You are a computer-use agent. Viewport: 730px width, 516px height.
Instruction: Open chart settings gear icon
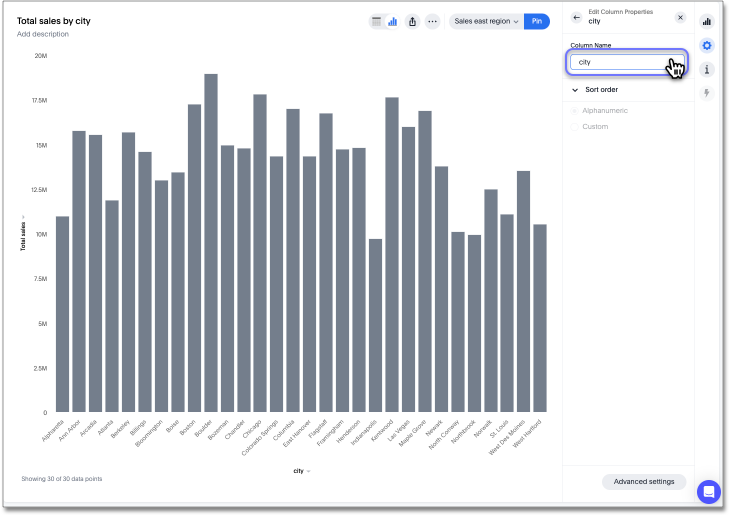[707, 45]
